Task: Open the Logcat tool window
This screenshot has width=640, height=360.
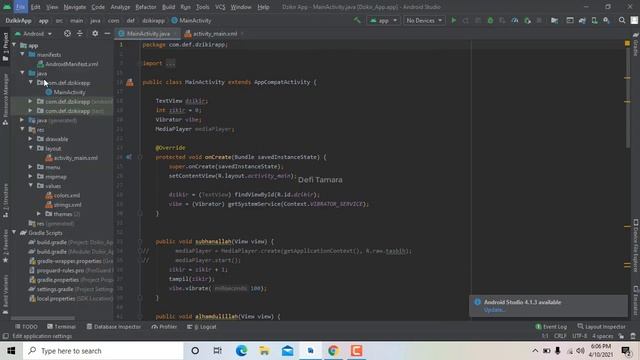Action: (202, 327)
